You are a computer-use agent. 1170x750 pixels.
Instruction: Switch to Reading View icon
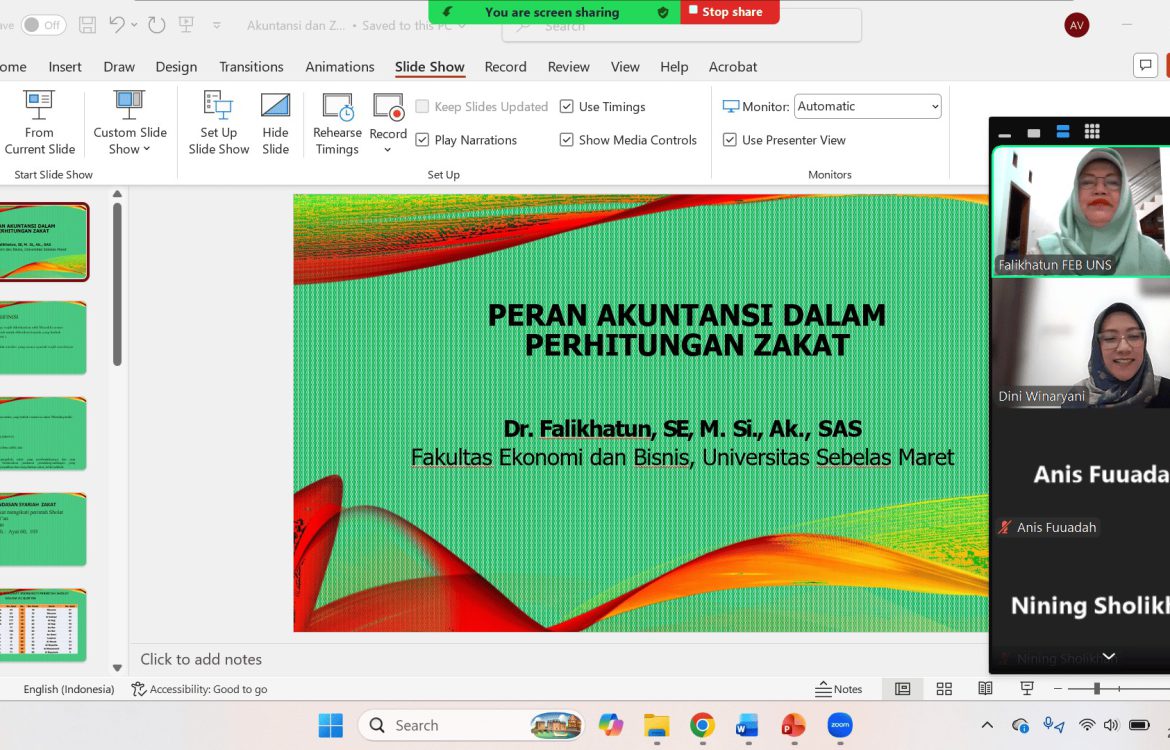(x=985, y=689)
